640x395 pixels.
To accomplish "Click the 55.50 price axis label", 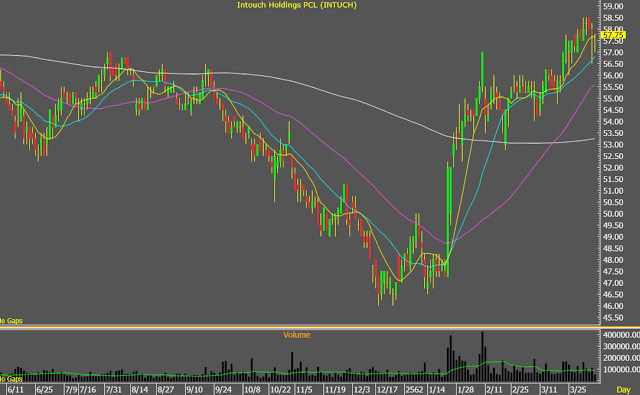I will coord(613,87).
